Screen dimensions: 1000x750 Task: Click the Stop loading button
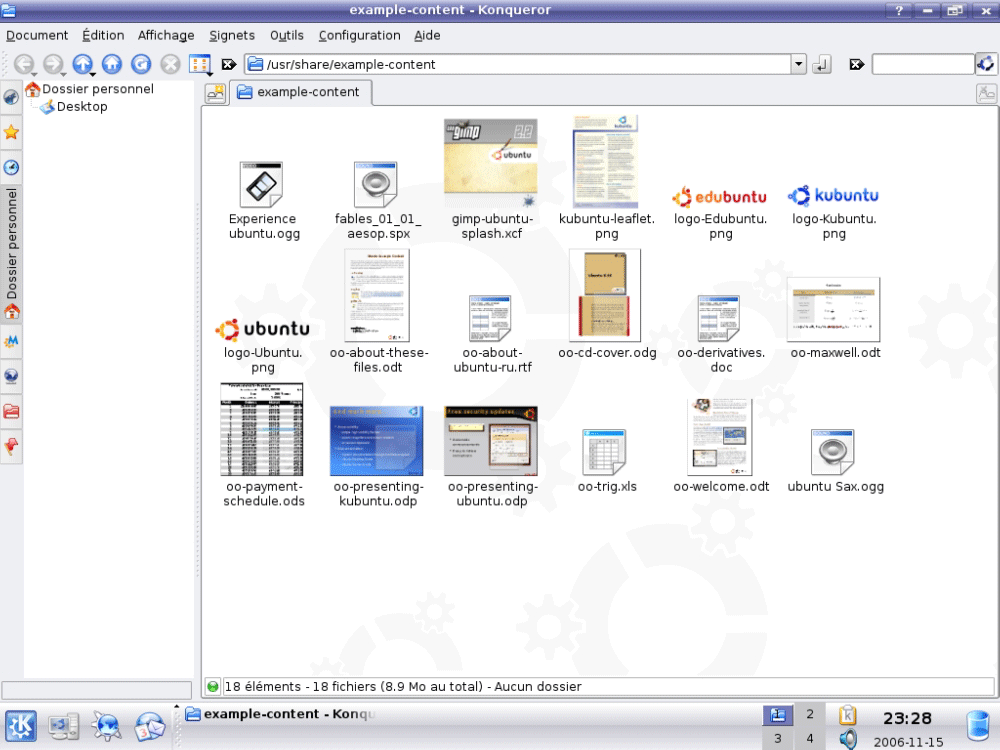coord(170,64)
